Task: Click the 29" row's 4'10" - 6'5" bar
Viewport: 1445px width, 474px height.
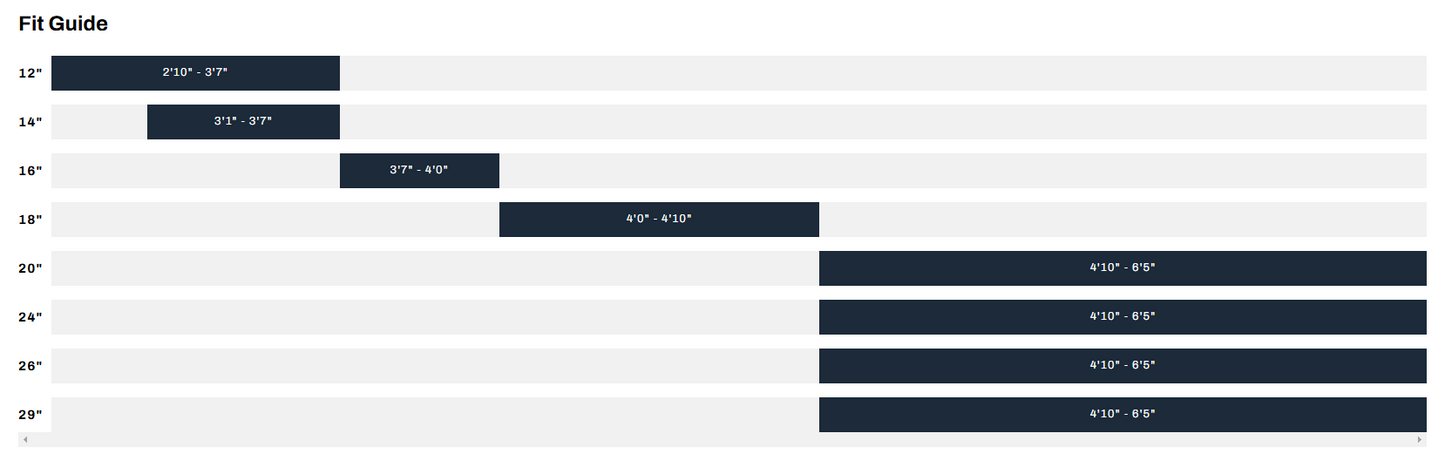Action: pos(1122,415)
